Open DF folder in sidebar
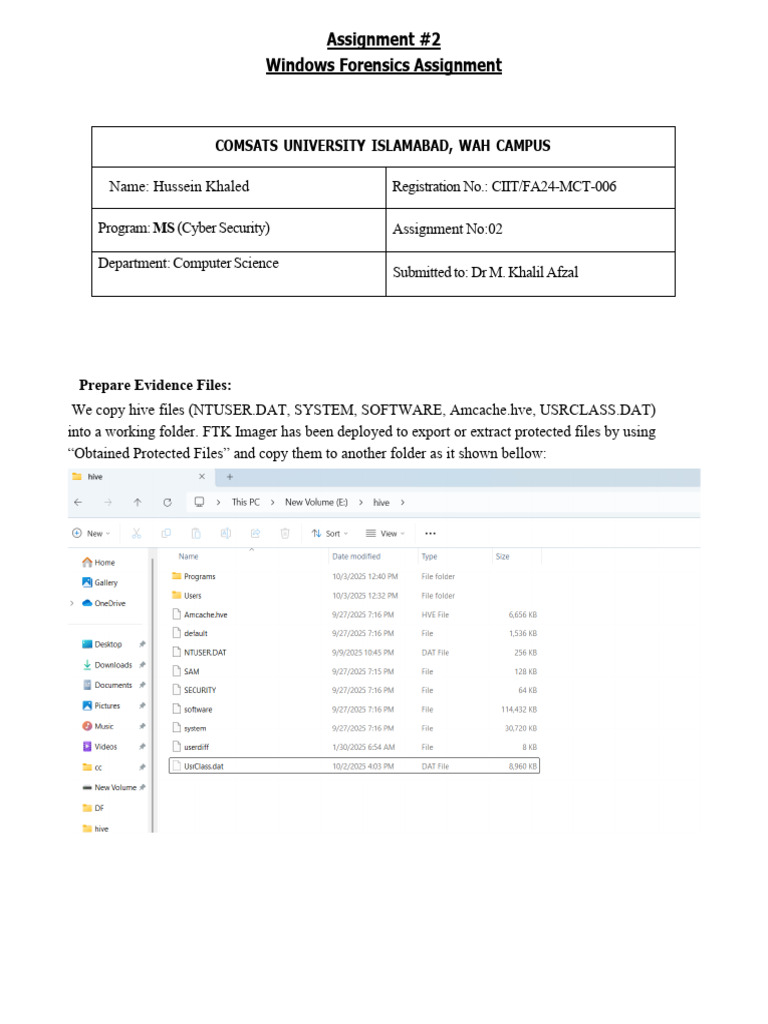The height and width of the screenshot is (1024, 768). pos(93,808)
